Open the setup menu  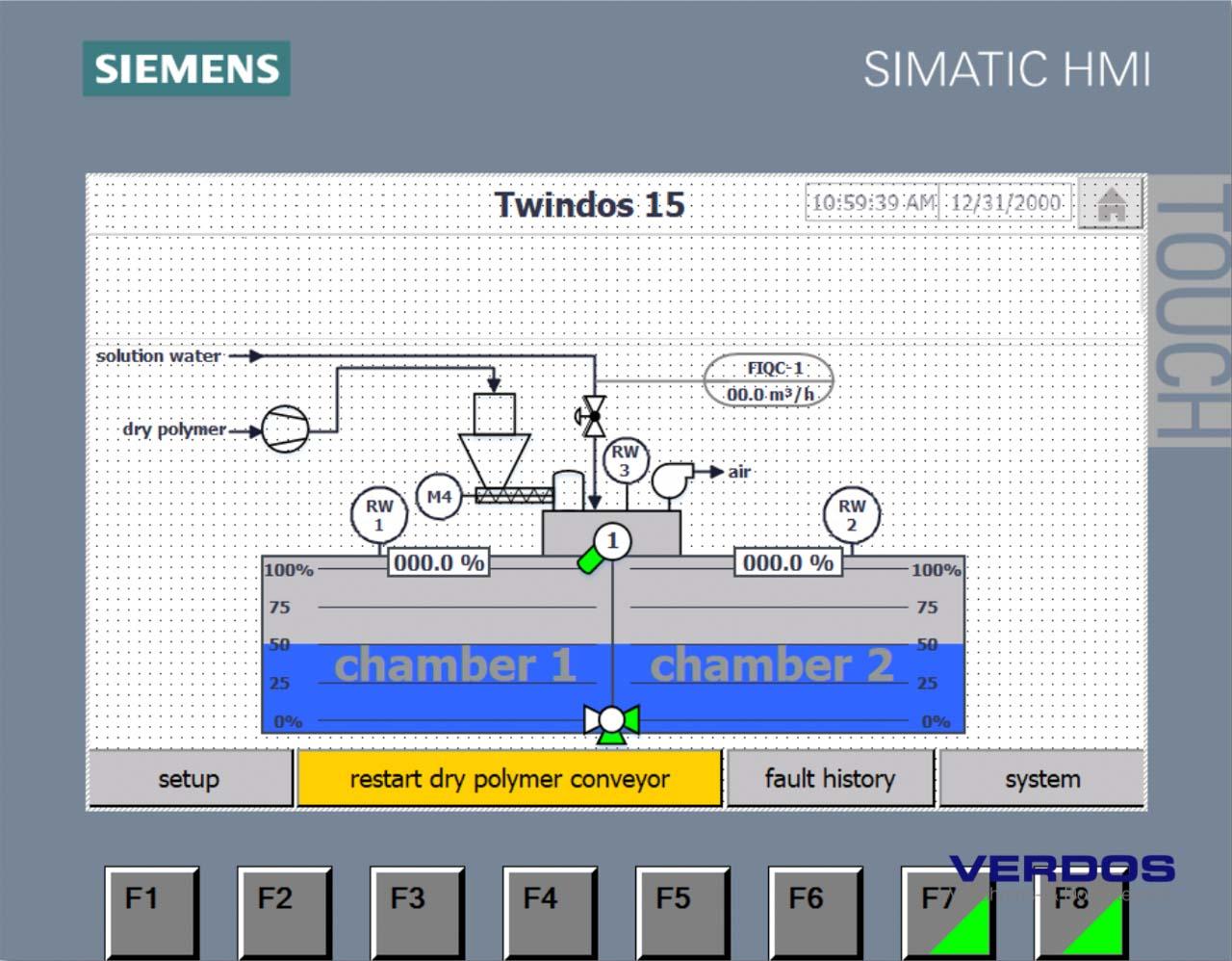[190, 778]
